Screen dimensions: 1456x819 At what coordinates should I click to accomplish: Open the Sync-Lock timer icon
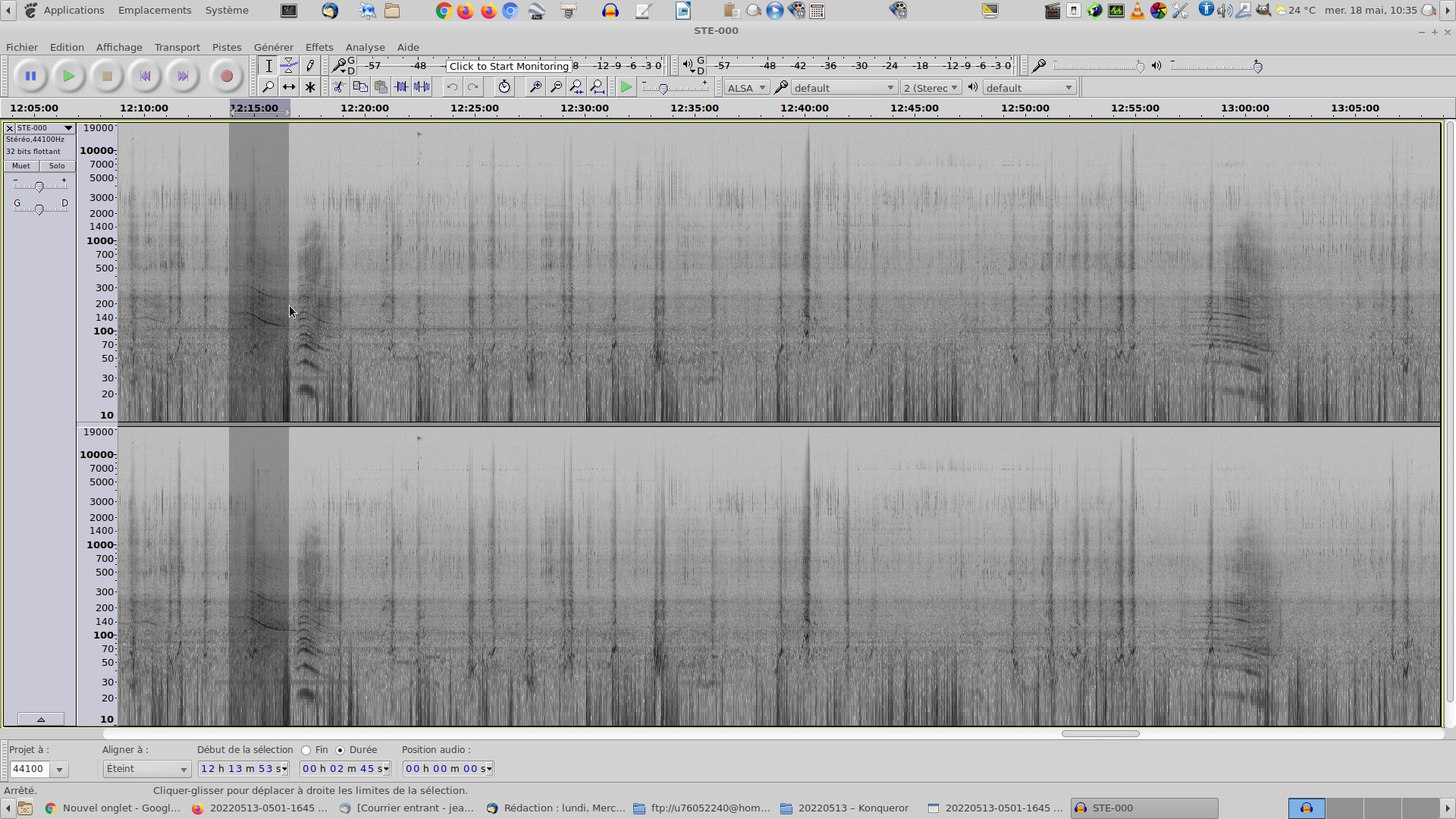click(504, 87)
